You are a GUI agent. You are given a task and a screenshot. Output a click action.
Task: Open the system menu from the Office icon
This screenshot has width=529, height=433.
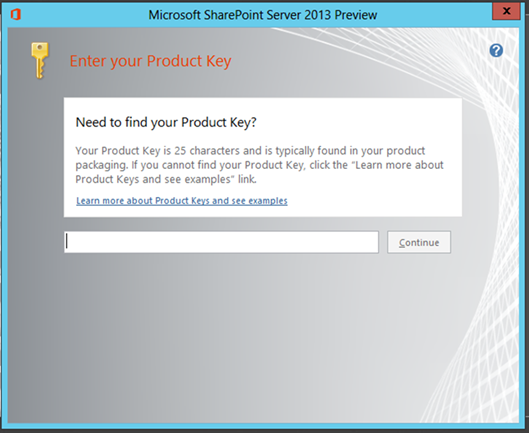16,15
